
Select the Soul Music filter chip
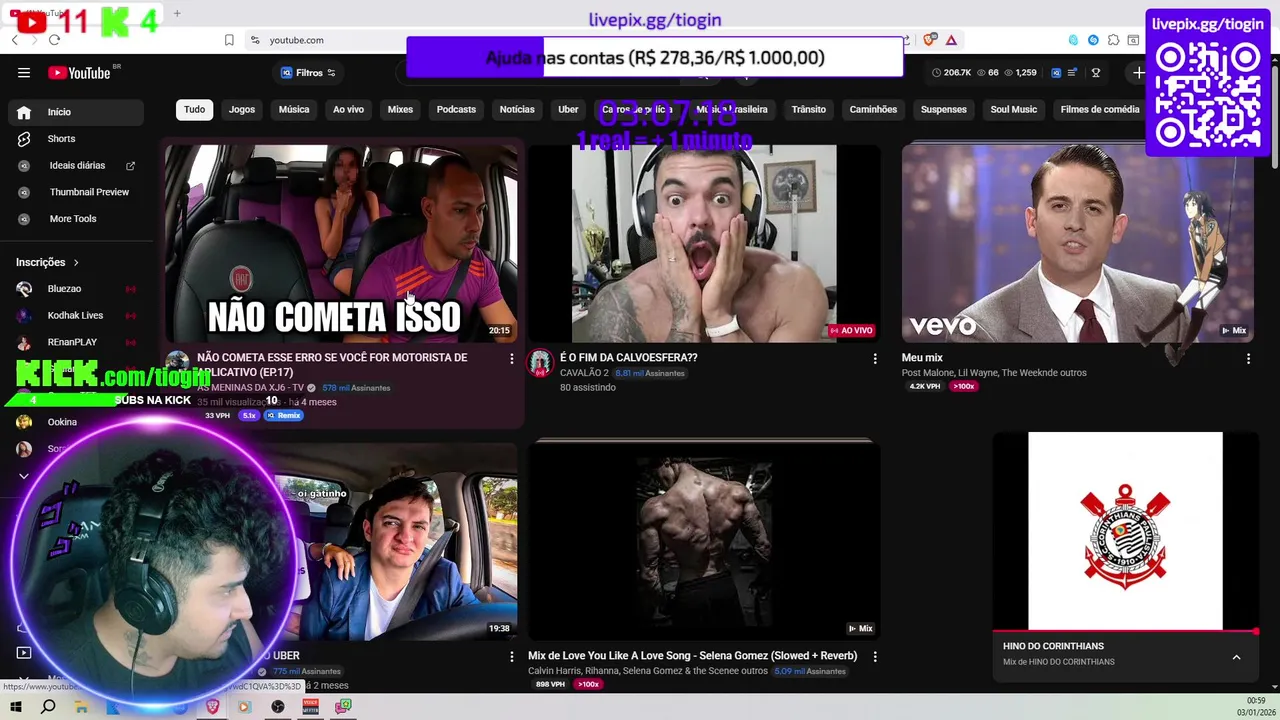(x=1013, y=109)
